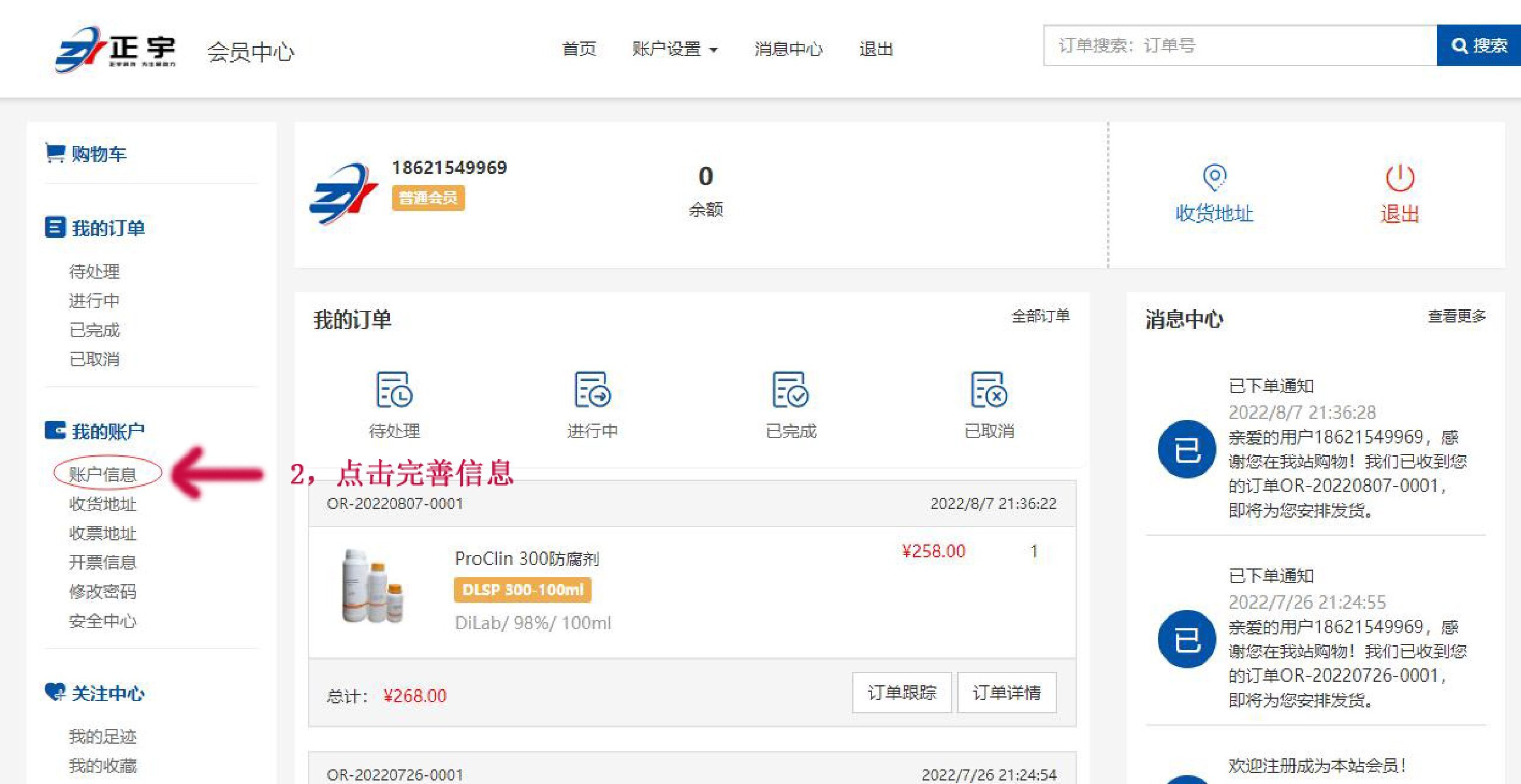Image resolution: width=1521 pixels, height=784 pixels.
Task: Open the 待处理 orders icon in 我的订单 panel
Action: [x=395, y=389]
